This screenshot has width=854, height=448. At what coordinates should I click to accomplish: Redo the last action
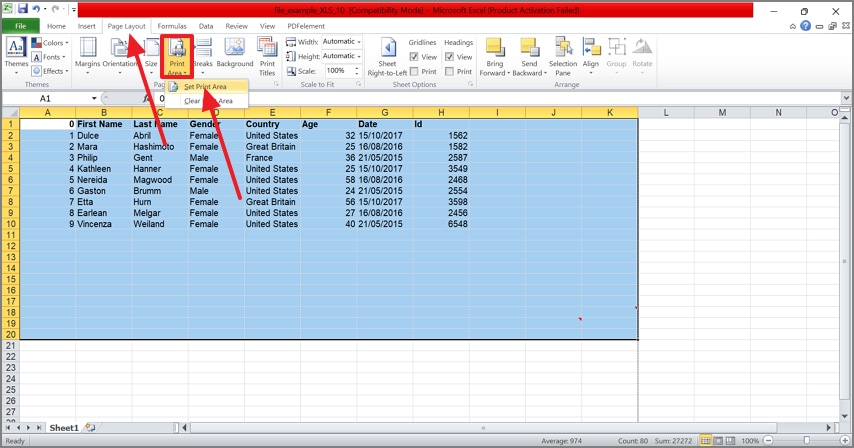point(55,9)
